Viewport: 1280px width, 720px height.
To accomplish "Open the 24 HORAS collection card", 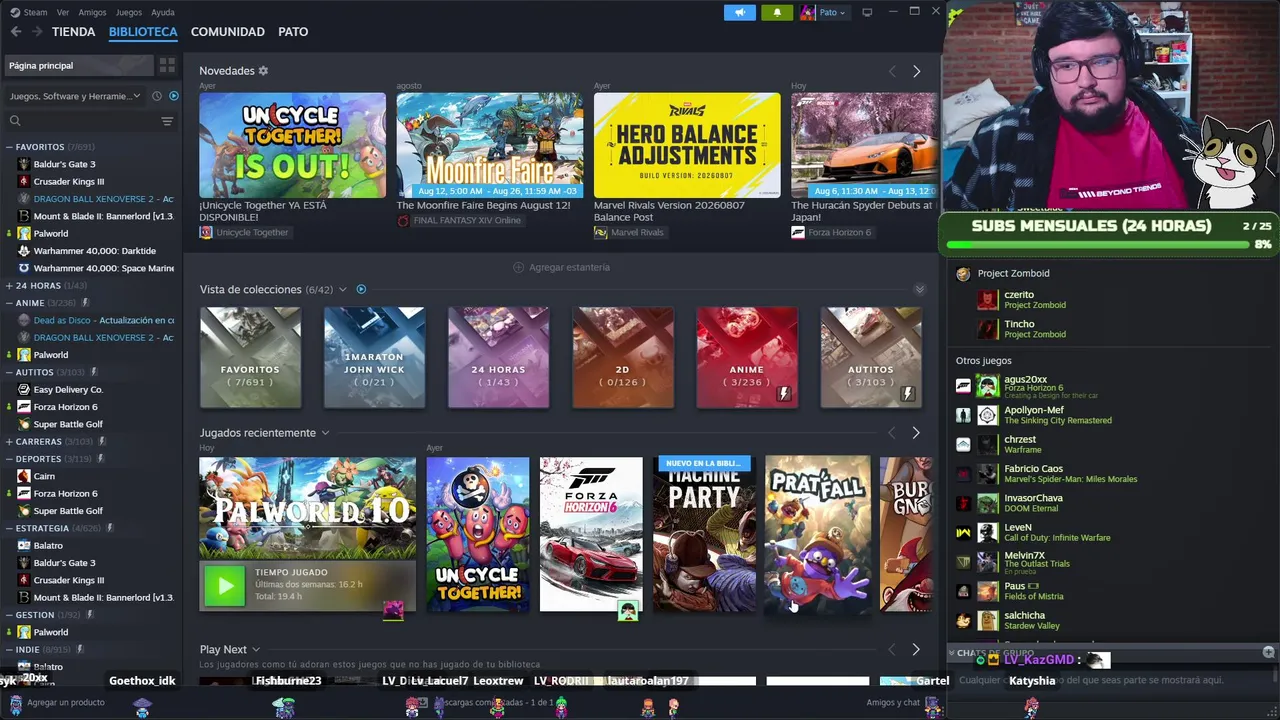I will (498, 357).
